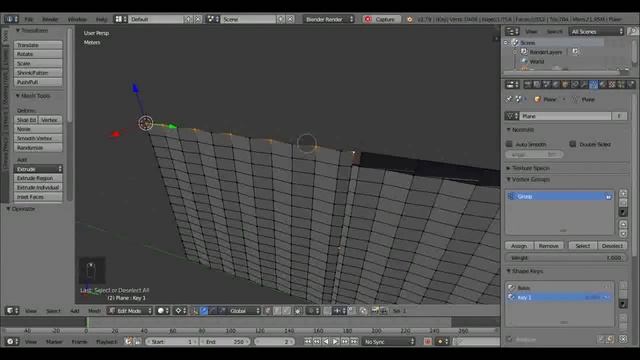Click the Timeline editor type icon

pyautogui.click(x=12, y=342)
